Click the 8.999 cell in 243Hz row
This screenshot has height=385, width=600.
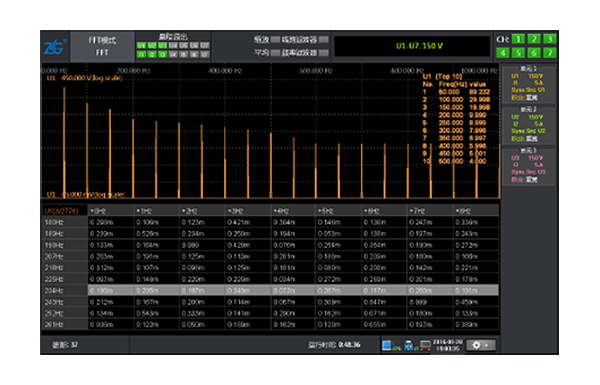point(430,302)
